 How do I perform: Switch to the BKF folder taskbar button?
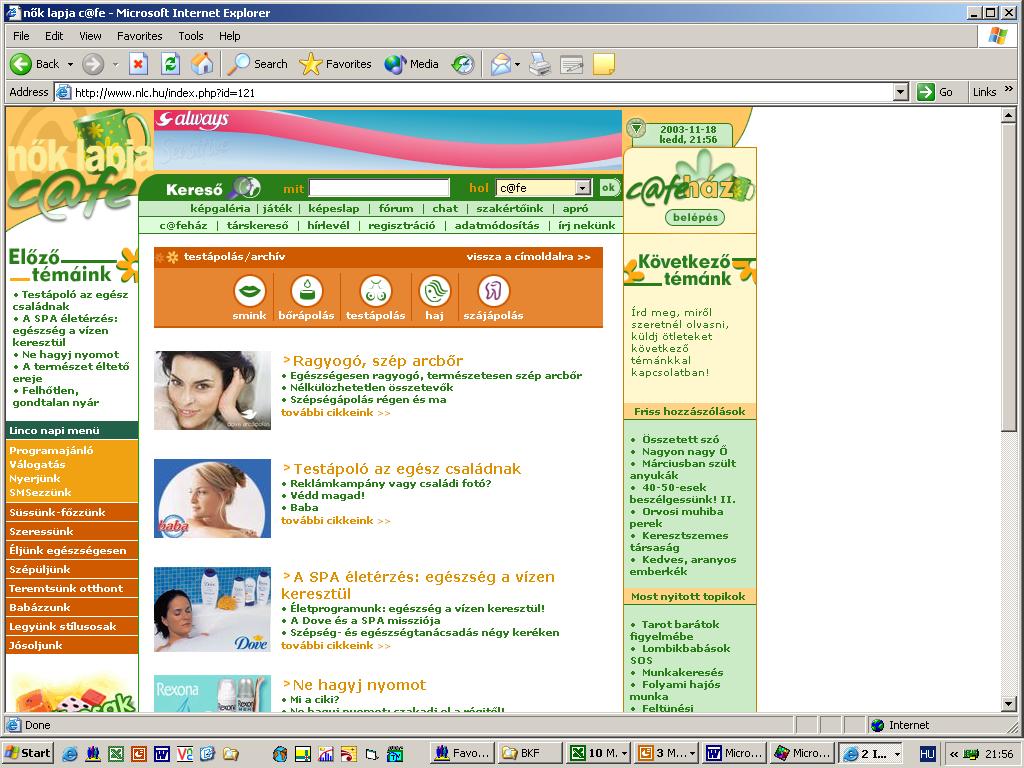(528, 753)
